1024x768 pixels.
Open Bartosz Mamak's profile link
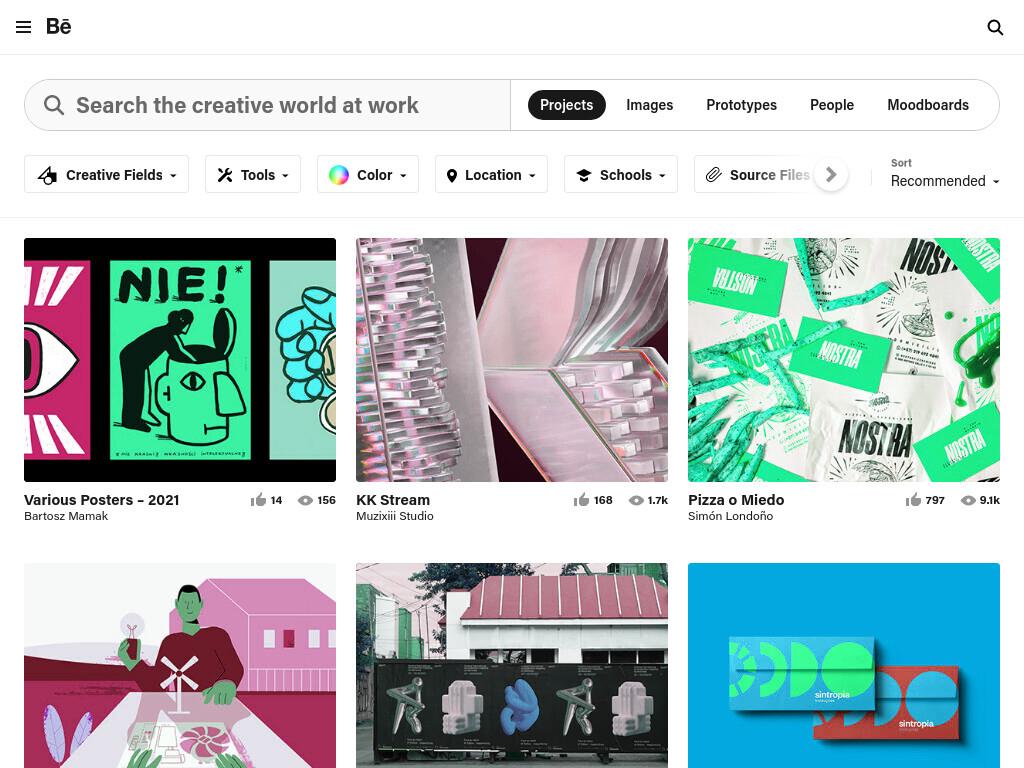[66, 516]
